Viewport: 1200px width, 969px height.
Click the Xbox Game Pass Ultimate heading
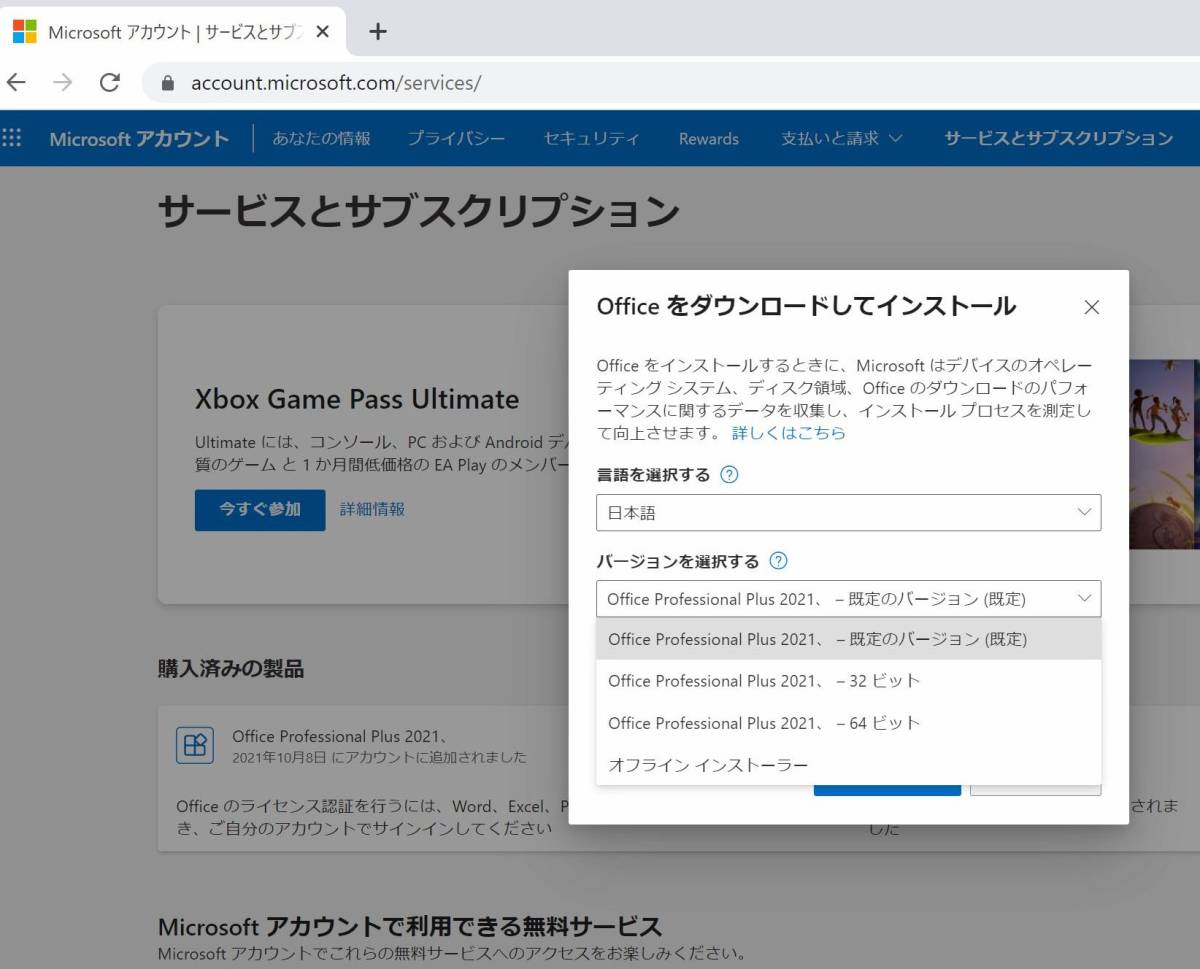(x=357, y=399)
